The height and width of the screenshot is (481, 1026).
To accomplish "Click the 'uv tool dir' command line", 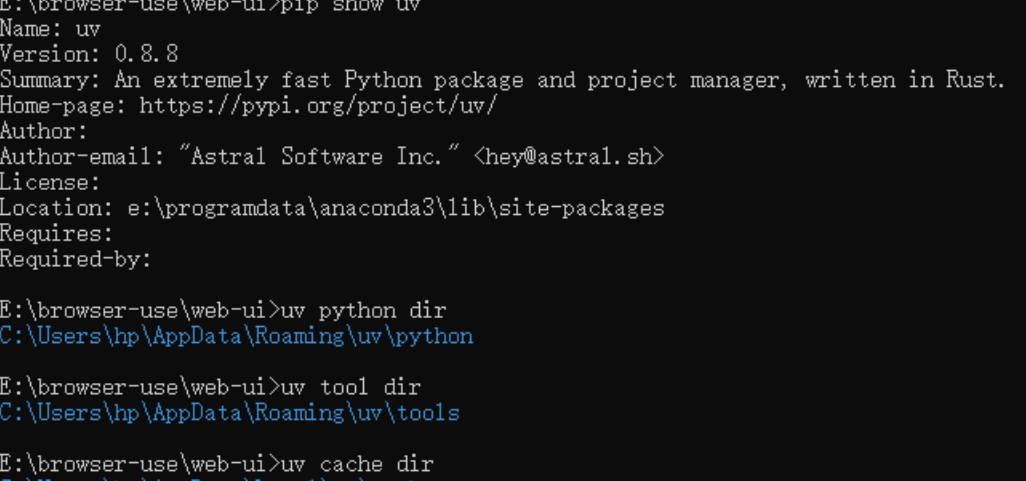I will point(210,387).
